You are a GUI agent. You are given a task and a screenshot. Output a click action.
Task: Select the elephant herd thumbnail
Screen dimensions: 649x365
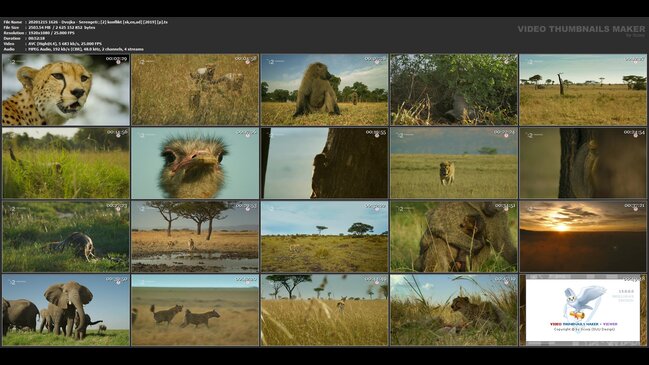(x=66, y=310)
